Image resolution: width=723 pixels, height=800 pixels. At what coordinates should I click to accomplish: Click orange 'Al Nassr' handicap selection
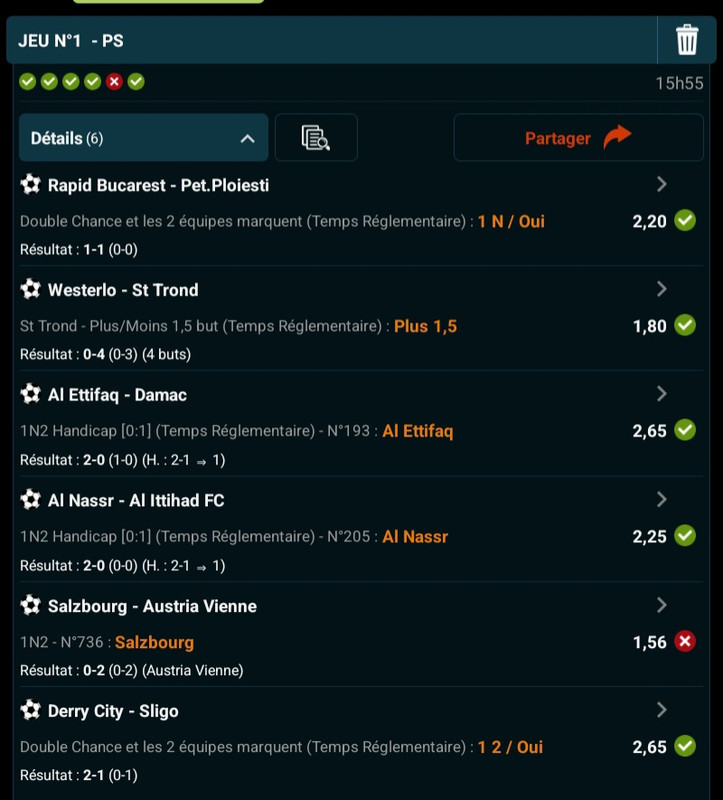tap(415, 537)
